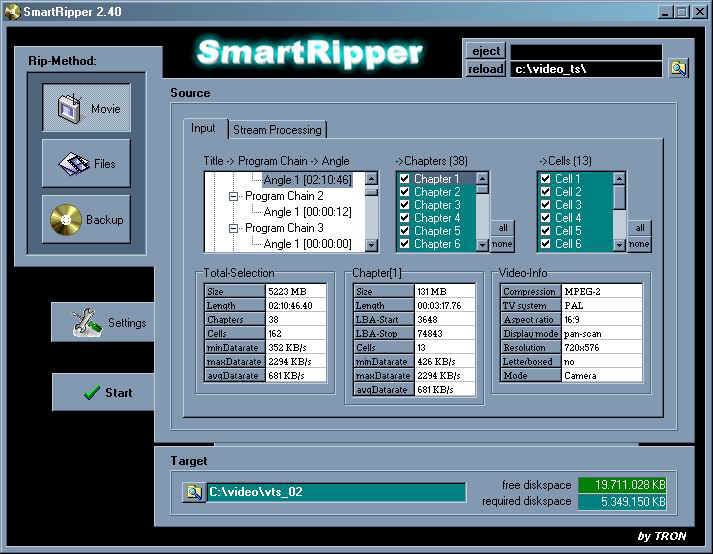Pick the Backup gold disc icon

(x=66, y=220)
